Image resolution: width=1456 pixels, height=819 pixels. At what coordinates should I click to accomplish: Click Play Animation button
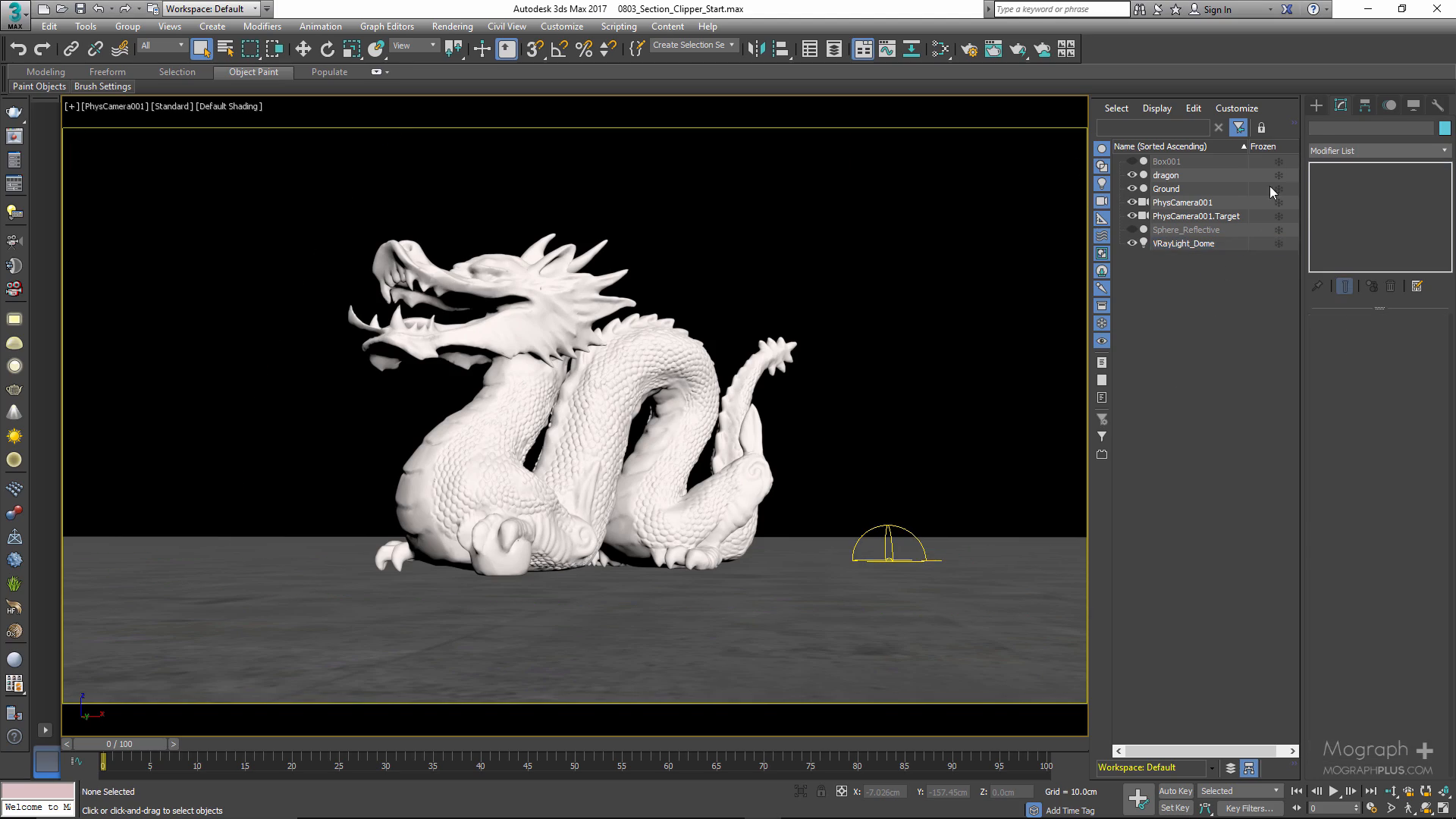click(1333, 791)
